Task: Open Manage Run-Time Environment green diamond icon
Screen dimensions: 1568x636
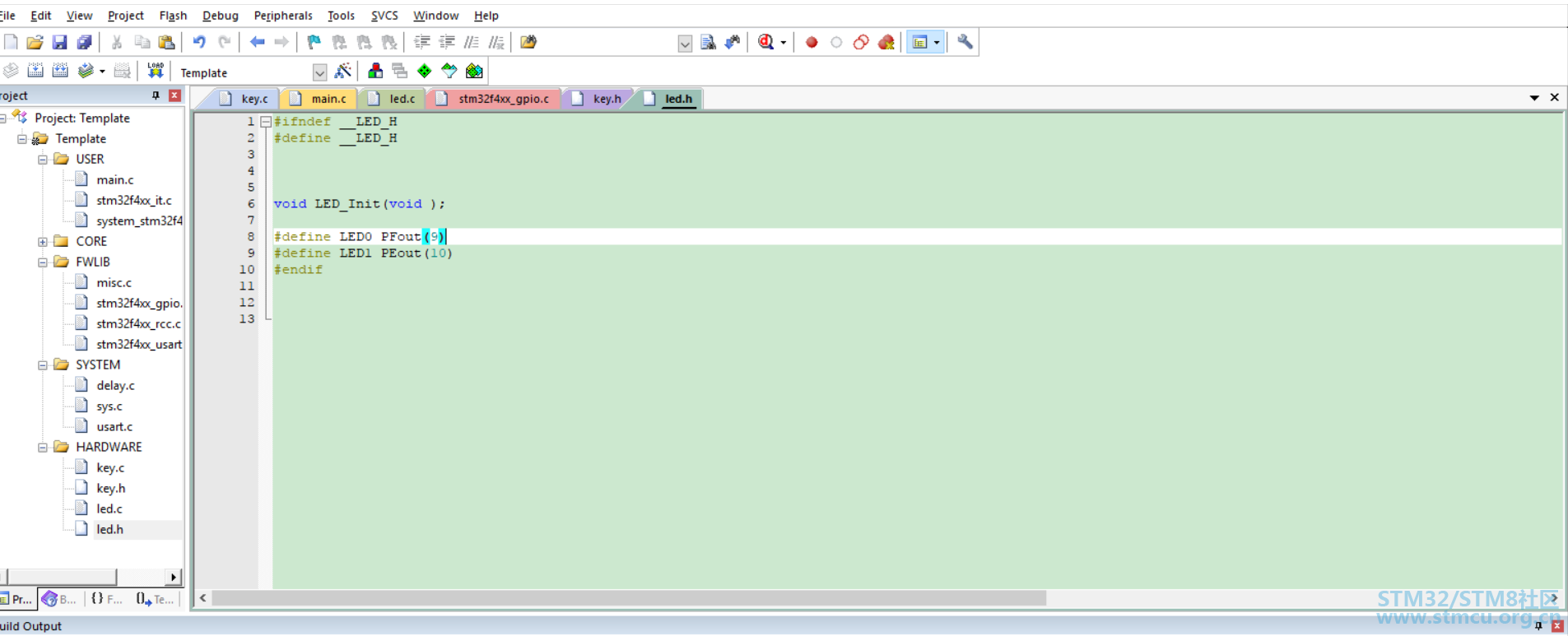Action: tap(424, 71)
